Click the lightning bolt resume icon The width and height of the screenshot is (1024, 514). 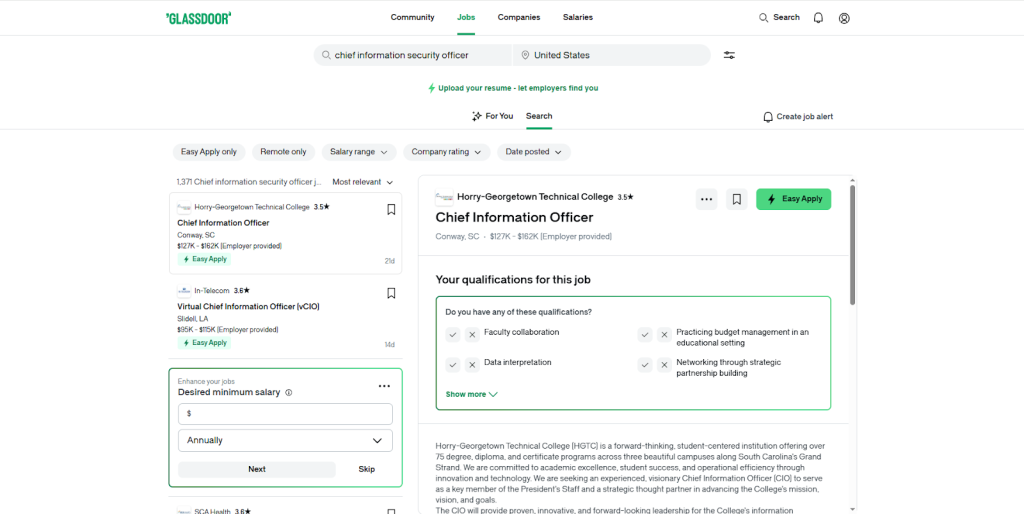(x=431, y=88)
